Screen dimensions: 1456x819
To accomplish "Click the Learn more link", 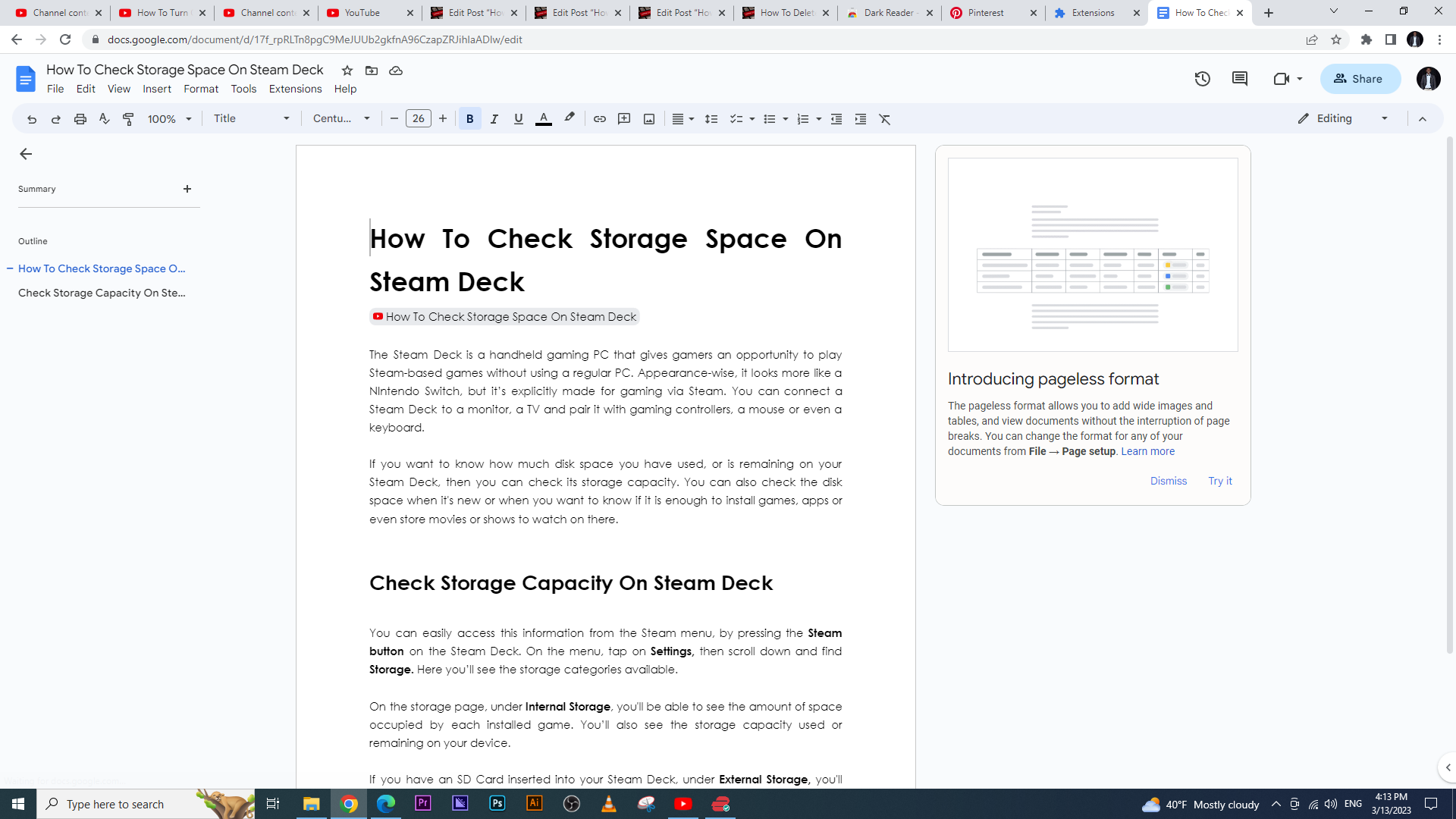I will click(1147, 451).
